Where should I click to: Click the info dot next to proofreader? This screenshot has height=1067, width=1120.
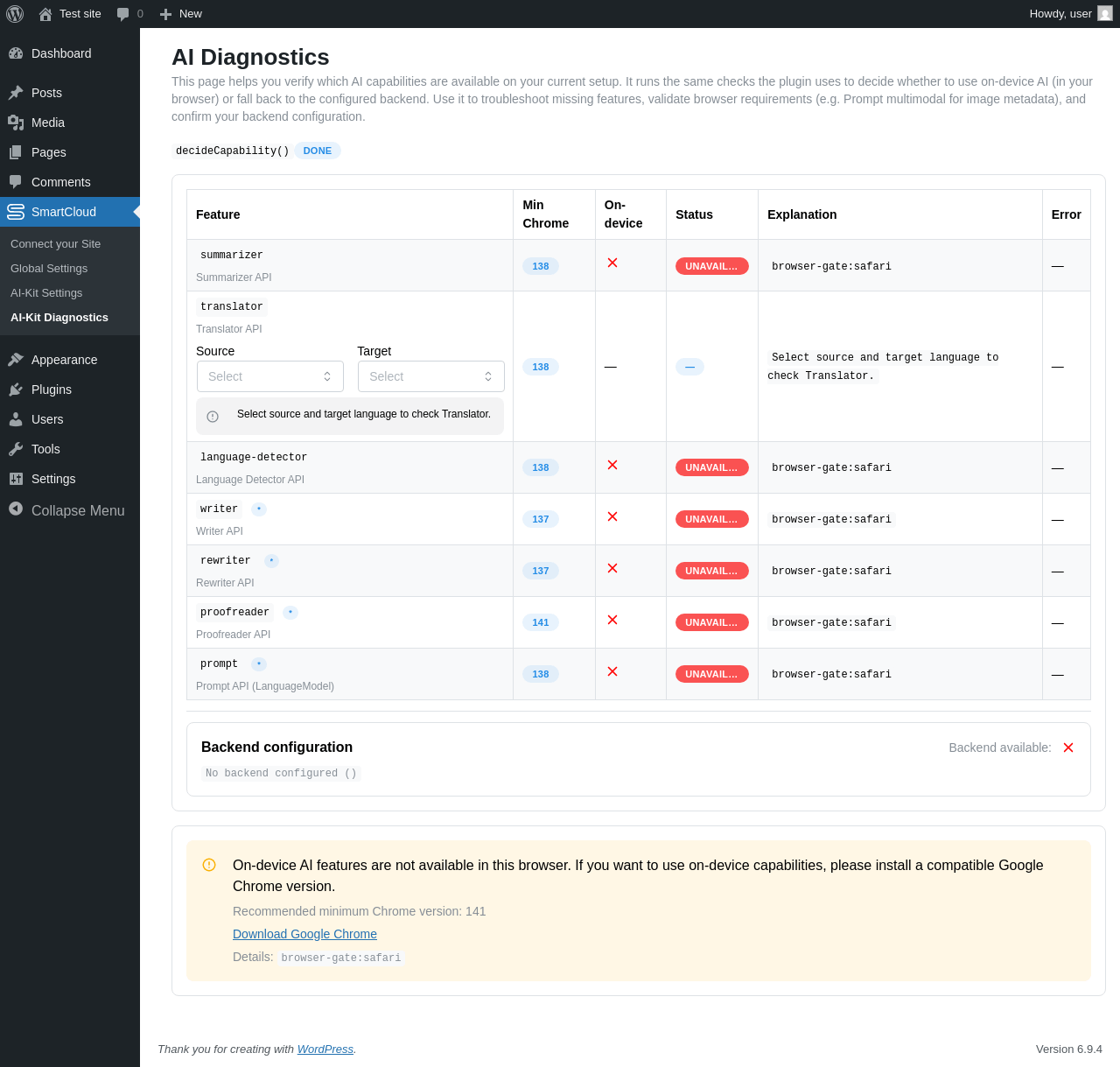[x=290, y=613]
